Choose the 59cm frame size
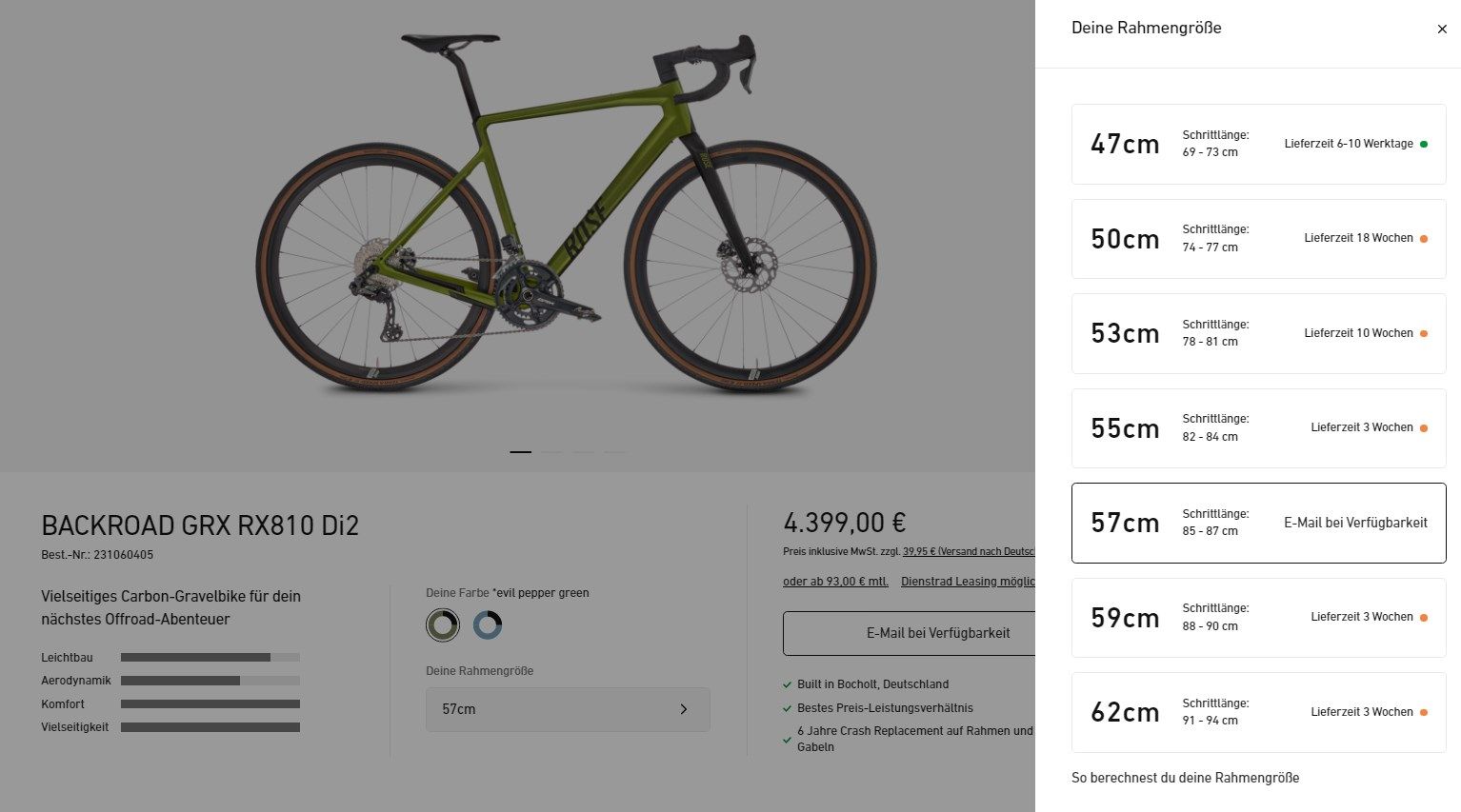Image resolution: width=1461 pixels, height=812 pixels. point(1258,618)
